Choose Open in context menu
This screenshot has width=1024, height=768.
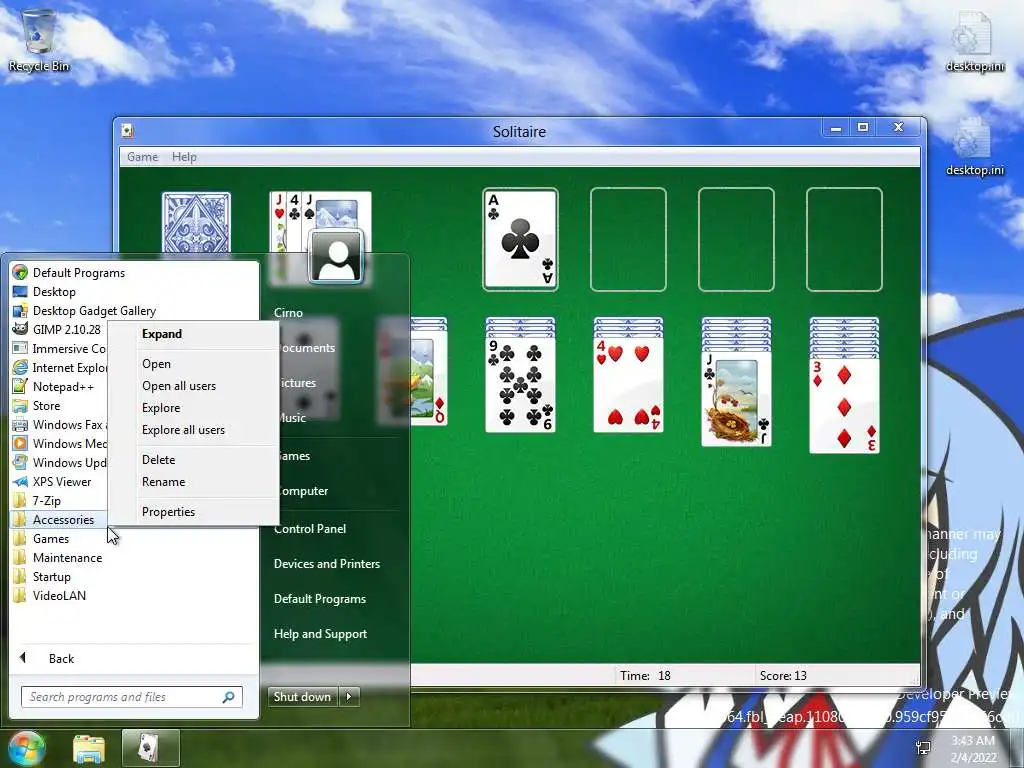(x=193, y=364)
